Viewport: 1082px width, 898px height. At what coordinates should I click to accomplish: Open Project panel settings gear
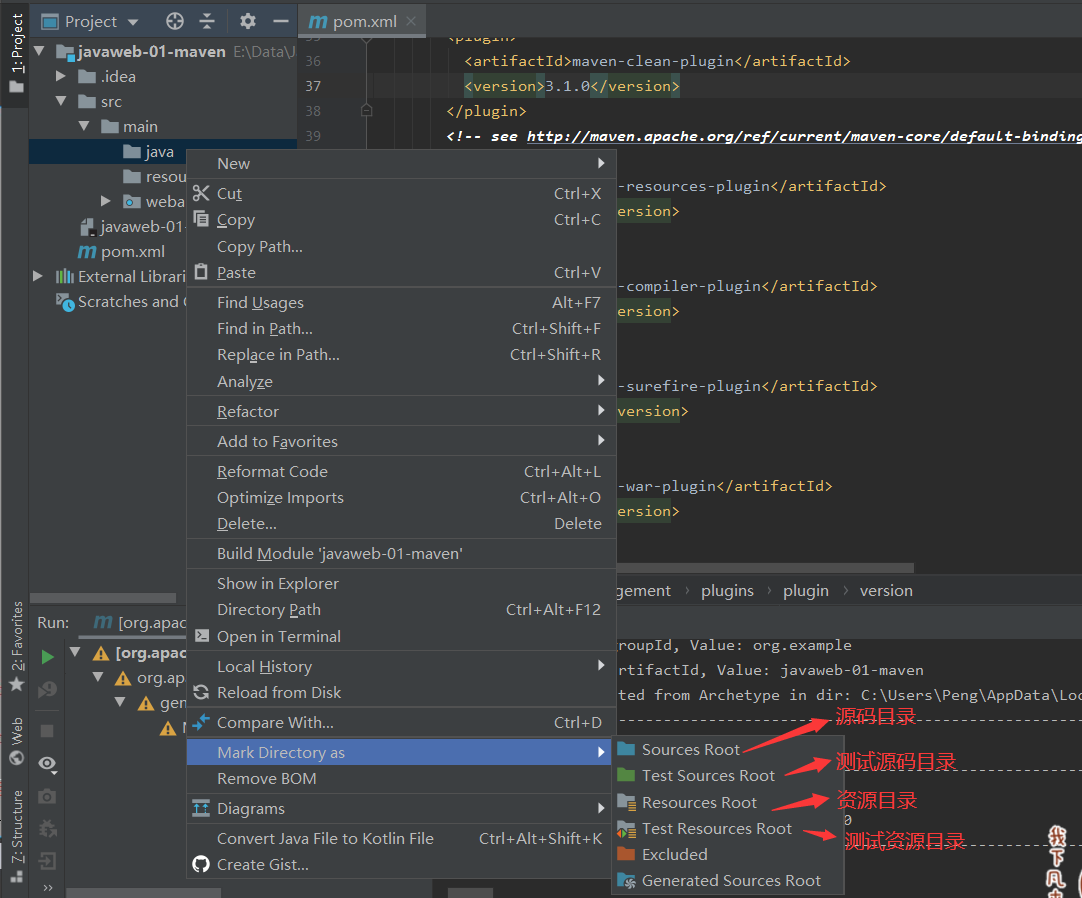tap(248, 21)
